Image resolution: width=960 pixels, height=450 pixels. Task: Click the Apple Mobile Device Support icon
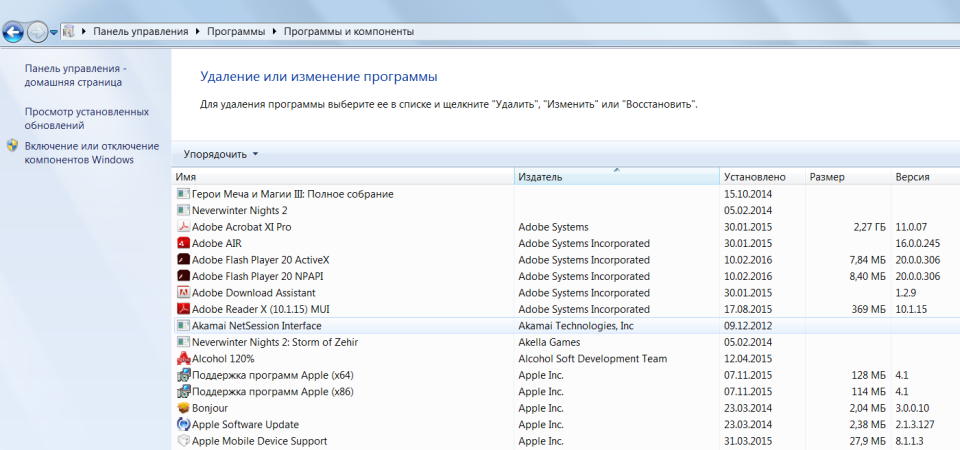tap(183, 441)
